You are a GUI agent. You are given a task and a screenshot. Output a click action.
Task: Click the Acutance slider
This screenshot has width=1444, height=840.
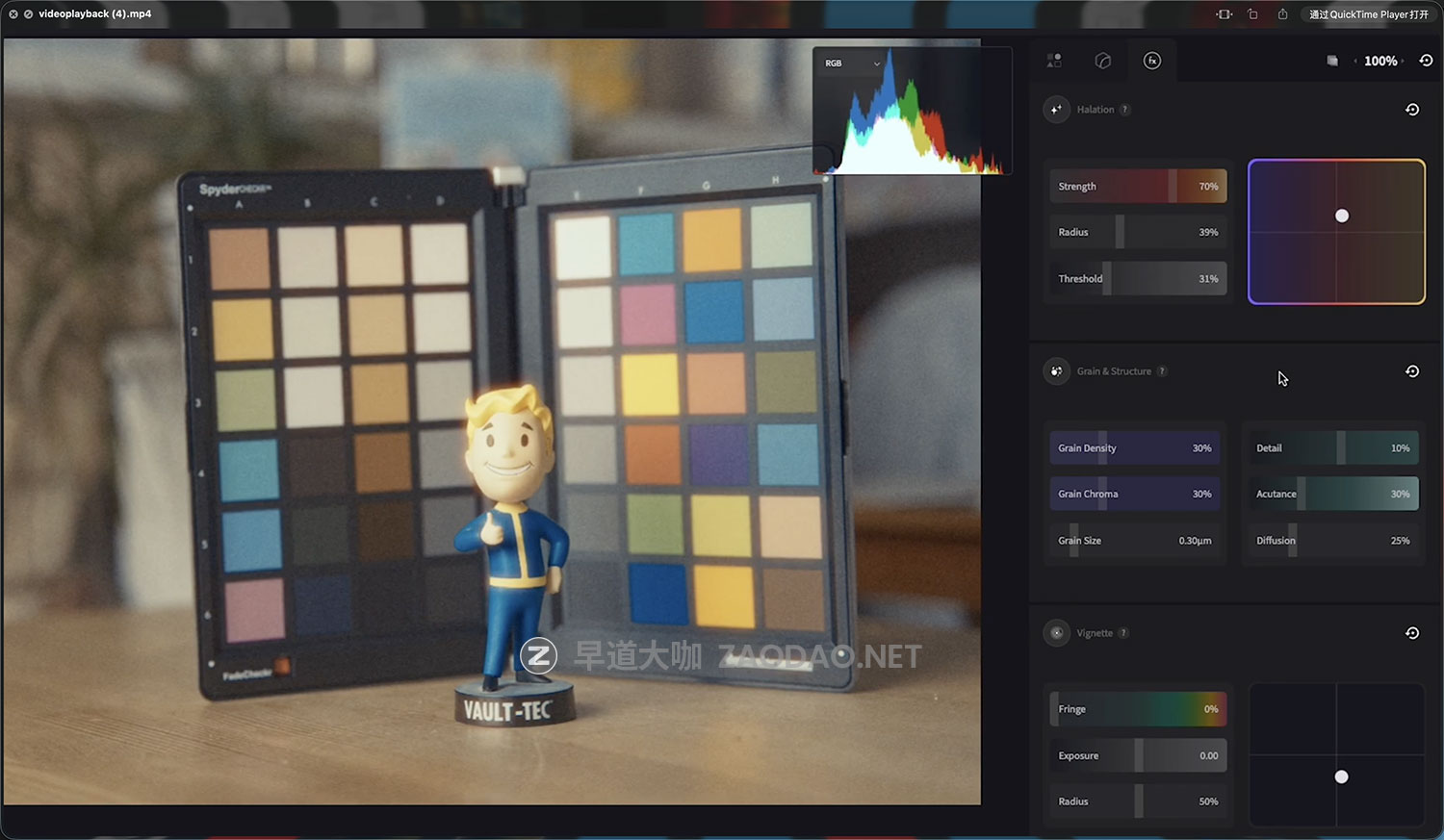pos(1333,495)
